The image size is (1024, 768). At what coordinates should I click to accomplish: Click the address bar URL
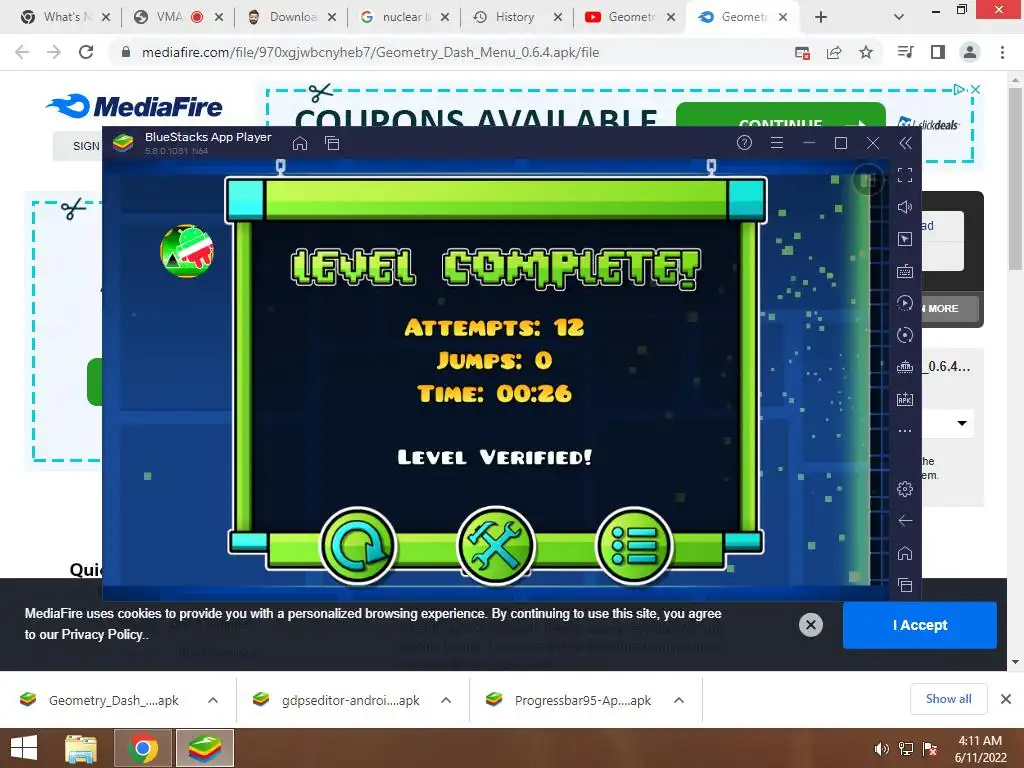tap(370, 52)
